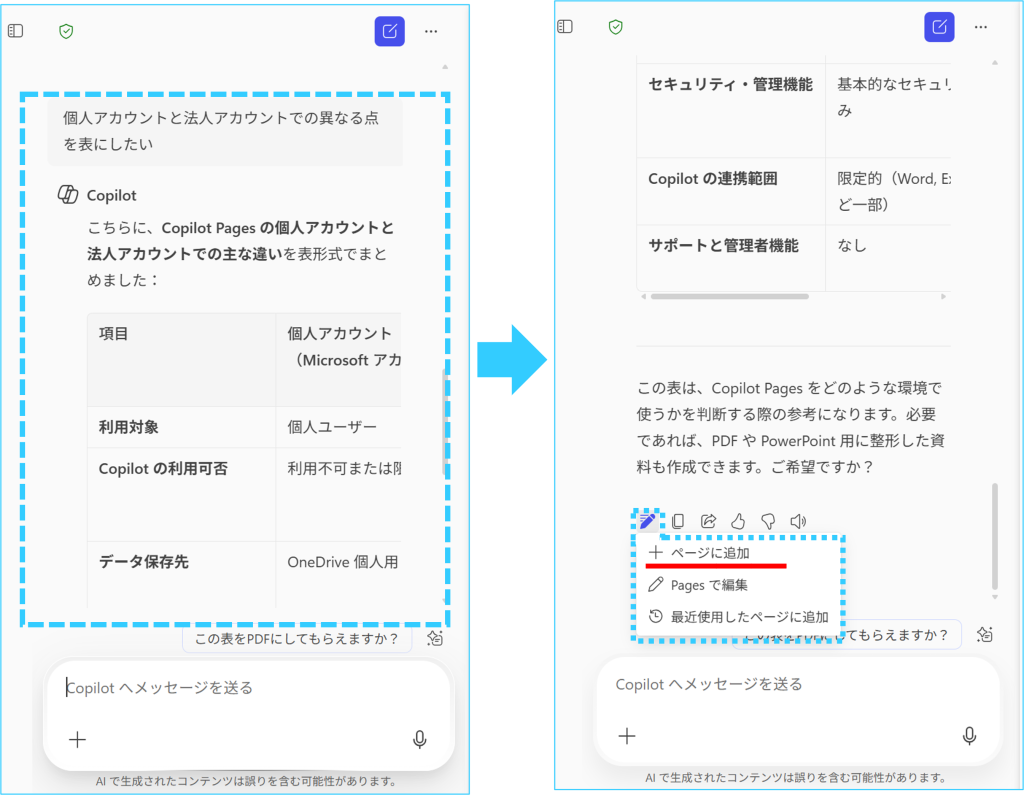Click the read aloud speaker icon
The image size is (1024, 795).
tap(798, 521)
